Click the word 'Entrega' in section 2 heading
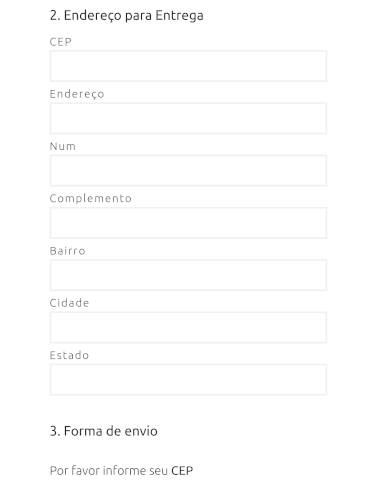 [179, 16]
